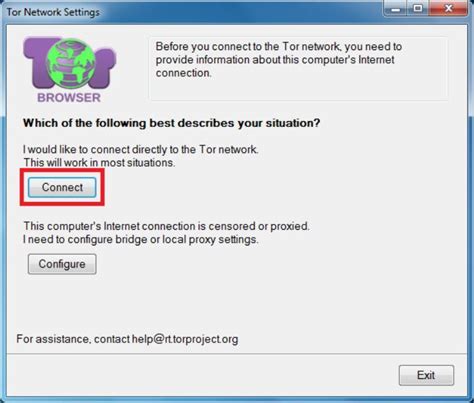The image size is (474, 403).
Task: Click the purple BROWSER label under logo
Action: (x=69, y=98)
